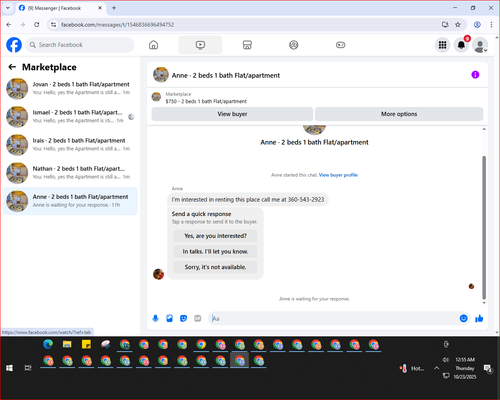
Task: Open the account profile menu
Action: coord(480,45)
